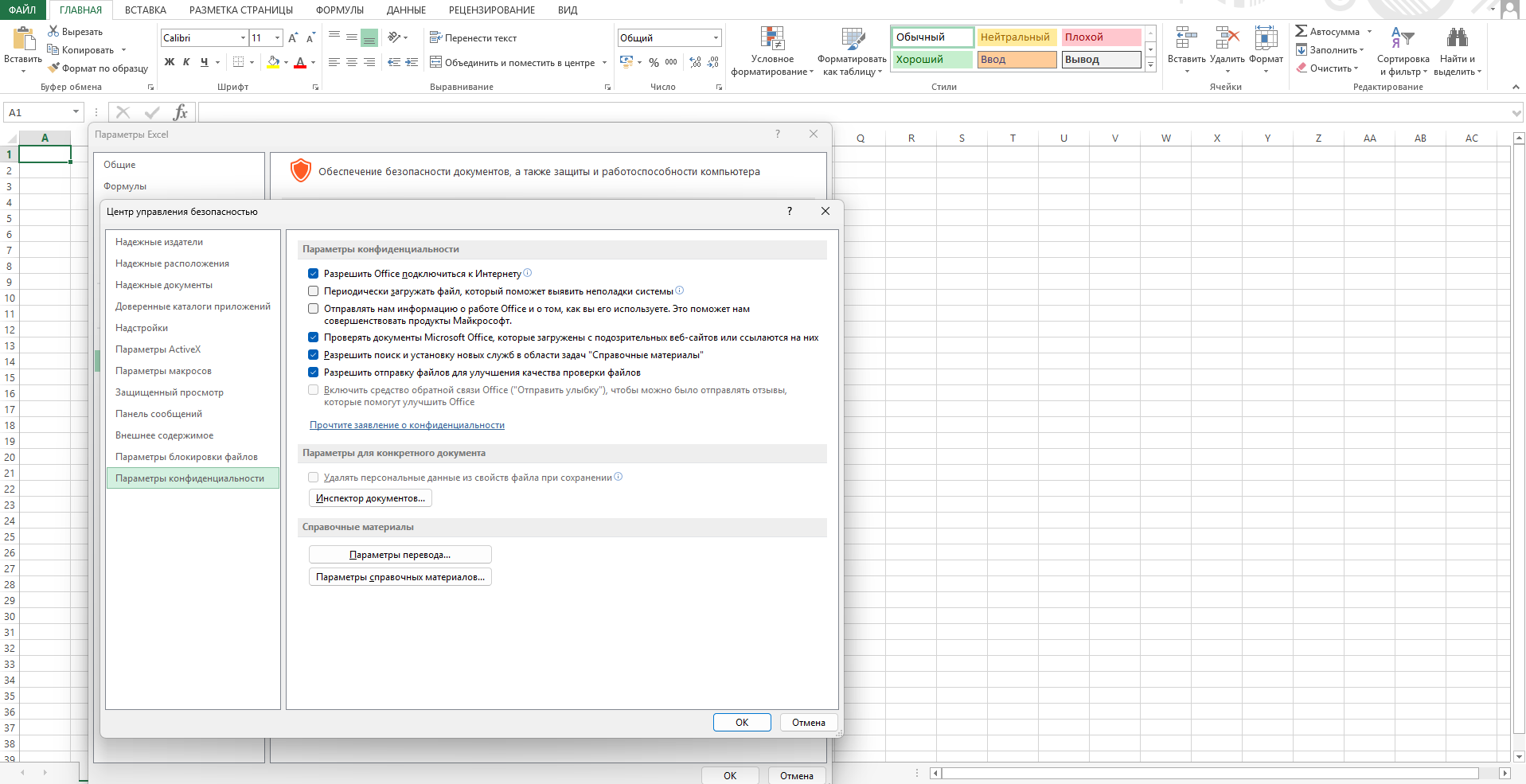Uncheck 'Разрешить поиск и установку новых служб'
The height and width of the screenshot is (784, 1526).
tap(314, 355)
